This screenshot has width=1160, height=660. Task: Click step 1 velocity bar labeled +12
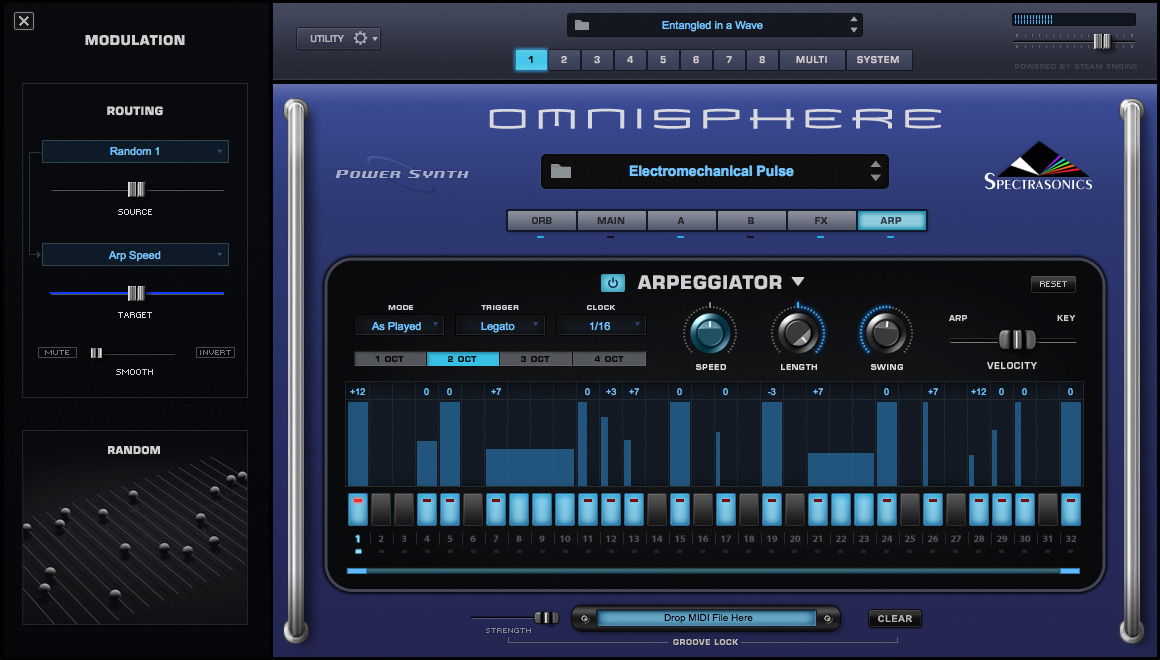point(358,444)
